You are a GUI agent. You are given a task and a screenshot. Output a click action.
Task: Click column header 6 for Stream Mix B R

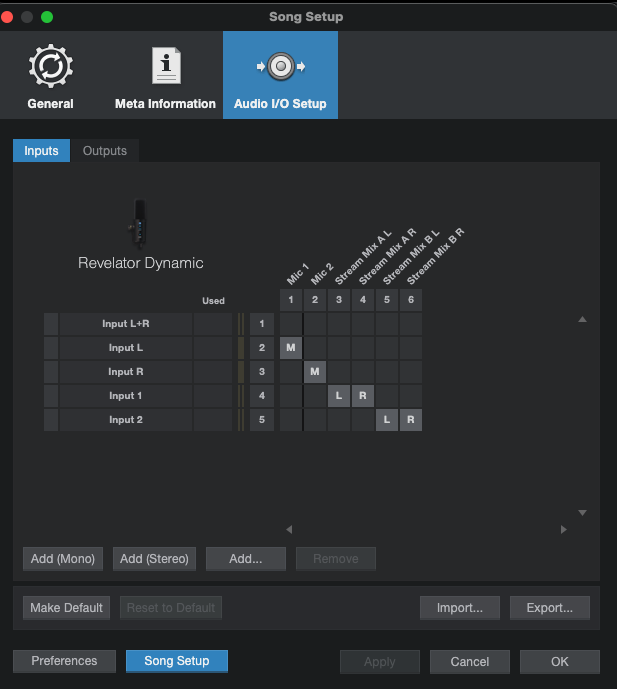click(x=411, y=300)
